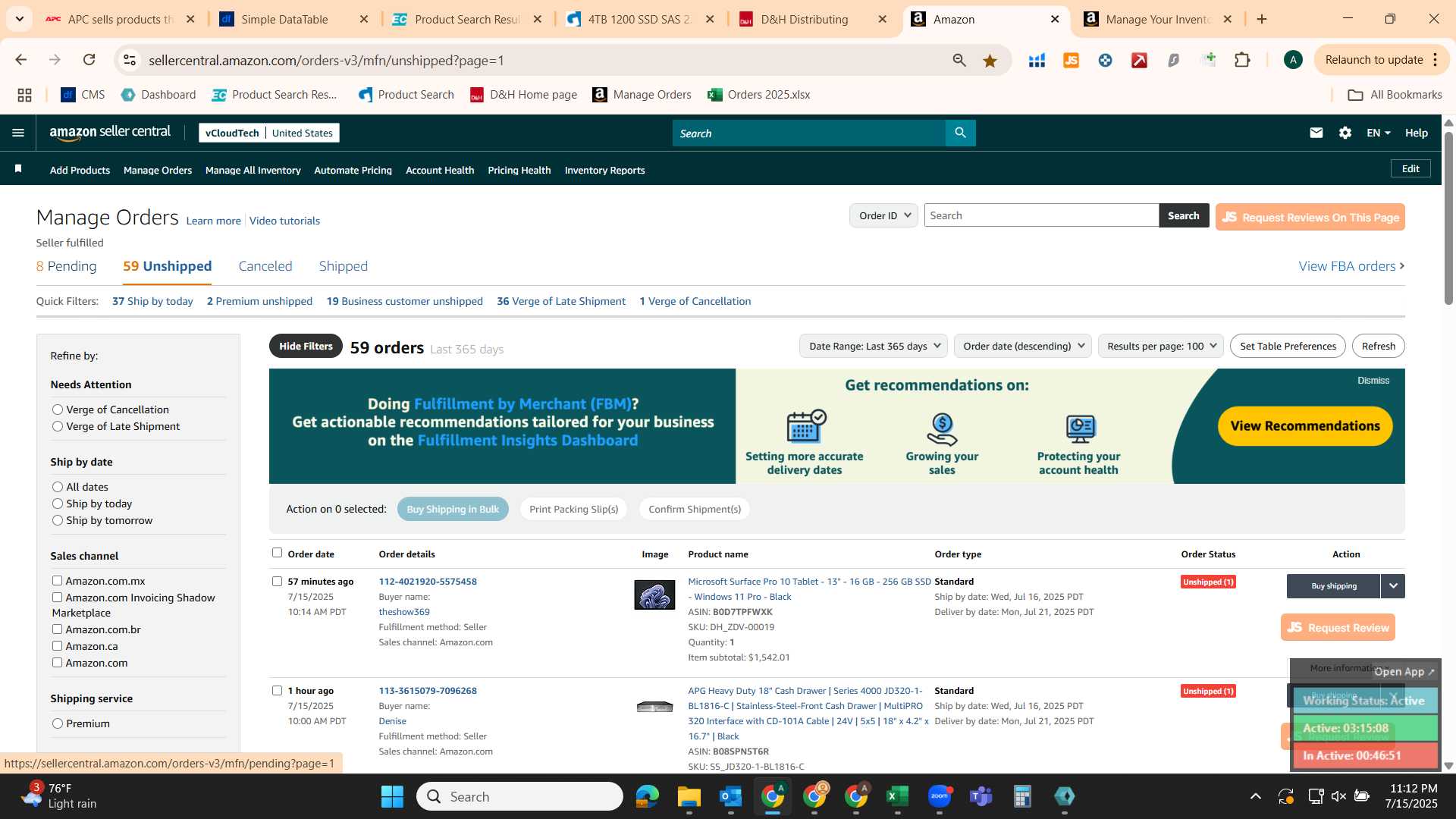Open the tab search dropdown arrow
Screen dimensions: 1456x819
[x=19, y=19]
